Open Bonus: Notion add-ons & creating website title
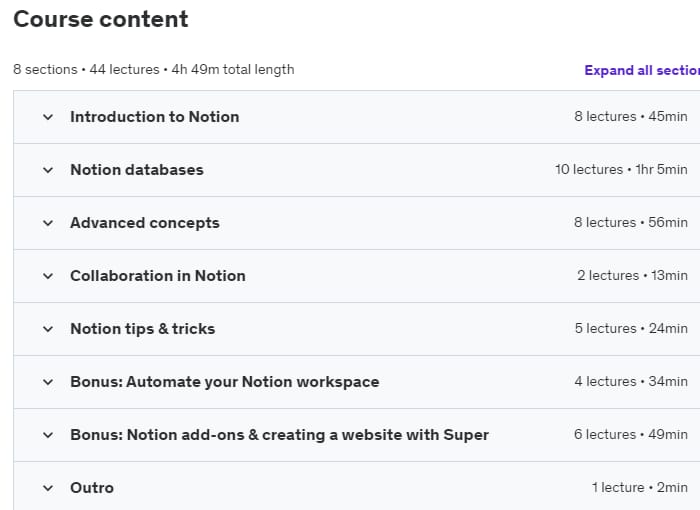 coord(279,435)
